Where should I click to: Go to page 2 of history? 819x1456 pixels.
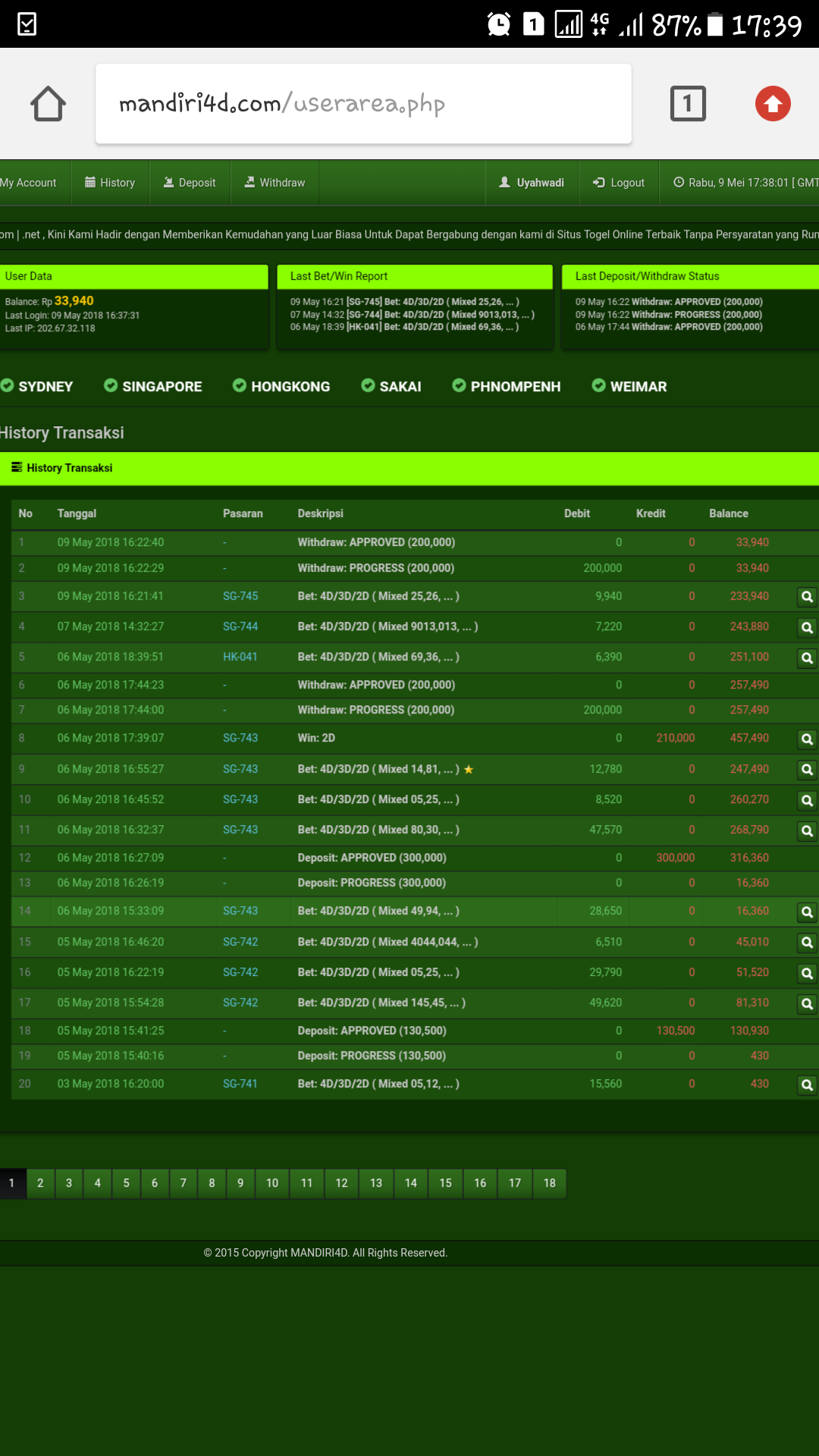[40, 1183]
